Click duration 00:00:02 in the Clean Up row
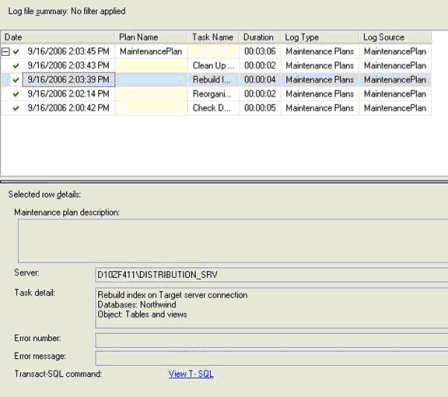Screen dimensions: 448x397 tap(260, 65)
